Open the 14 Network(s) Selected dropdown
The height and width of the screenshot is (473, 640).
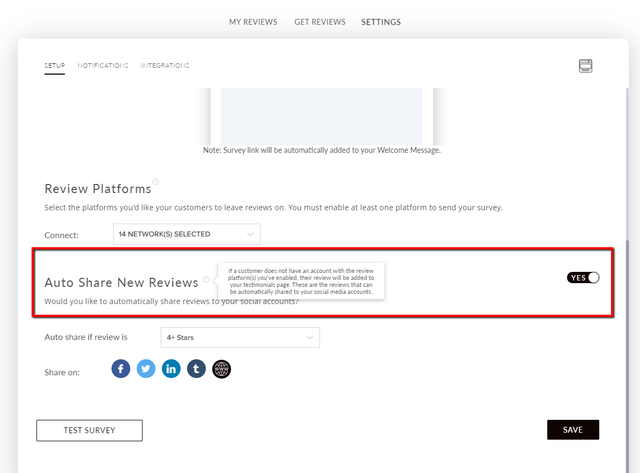point(187,234)
